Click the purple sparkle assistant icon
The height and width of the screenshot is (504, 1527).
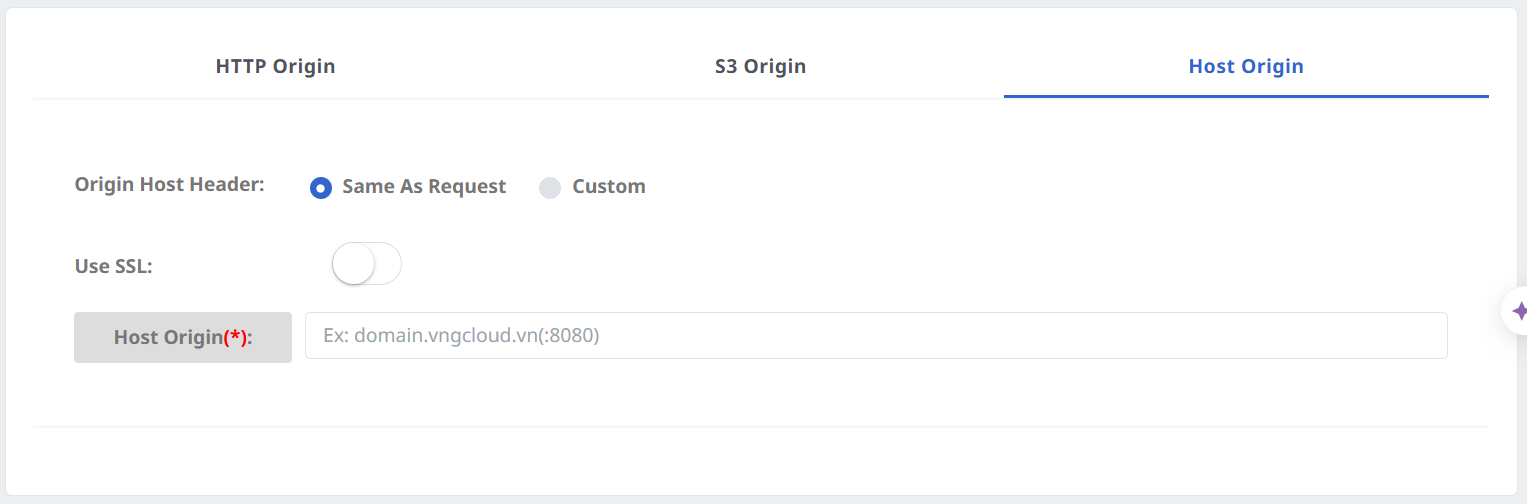1518,311
